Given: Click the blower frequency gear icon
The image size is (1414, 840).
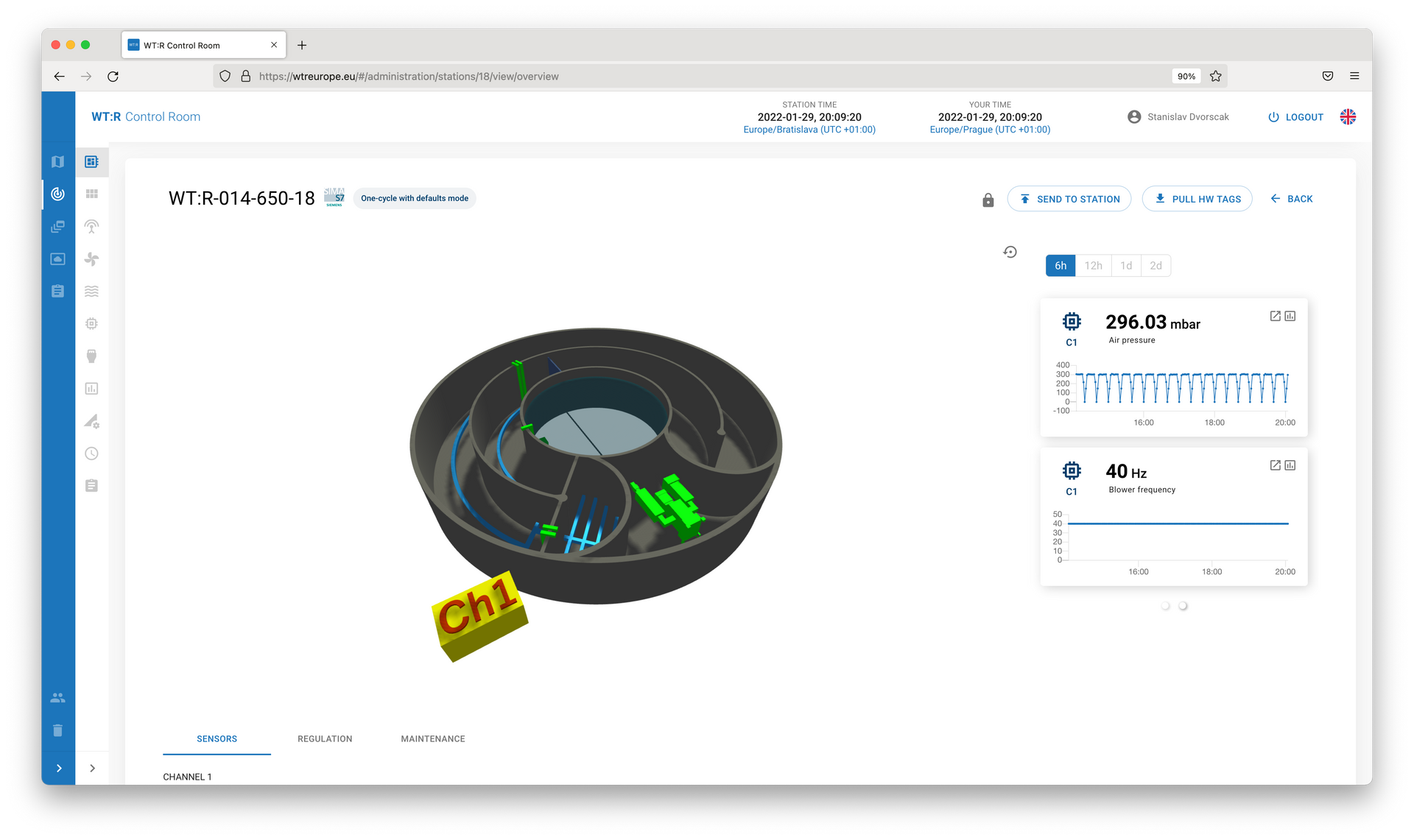Looking at the screenshot, I should point(1071,470).
